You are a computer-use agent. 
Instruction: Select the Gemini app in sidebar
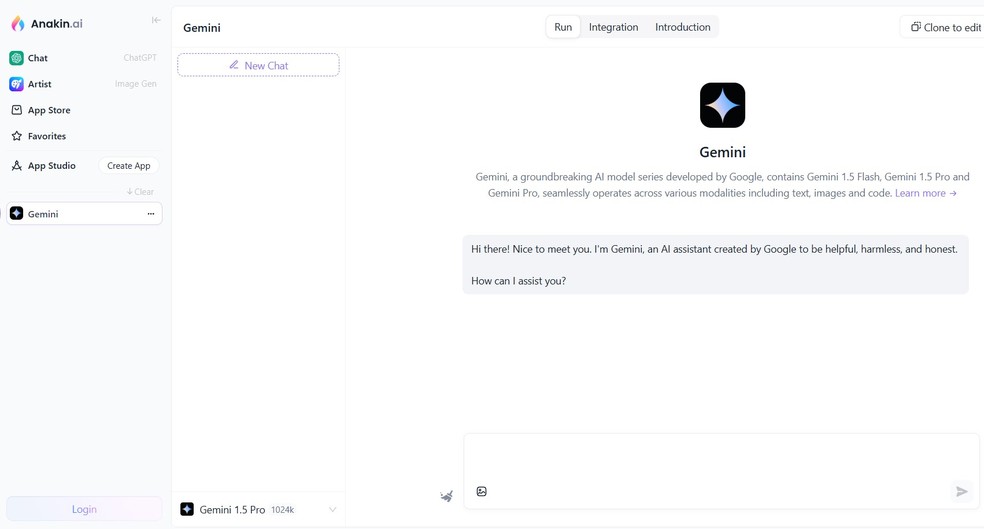tap(84, 213)
